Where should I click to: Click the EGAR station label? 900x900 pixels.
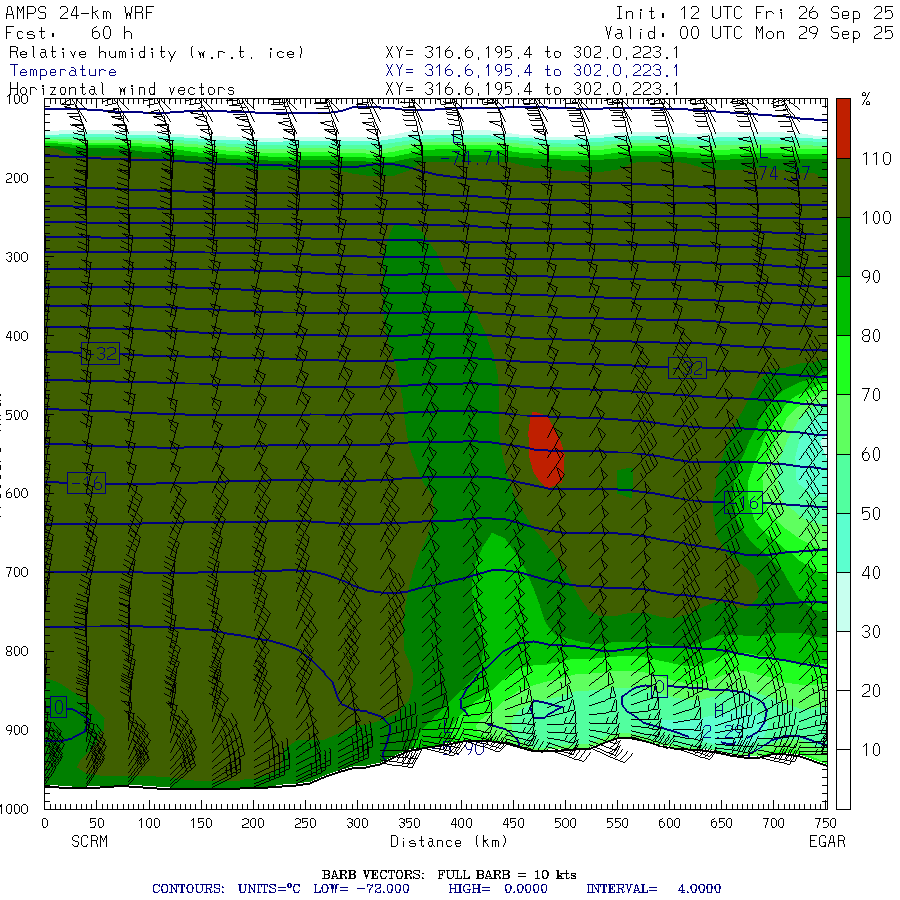pyautogui.click(x=827, y=842)
